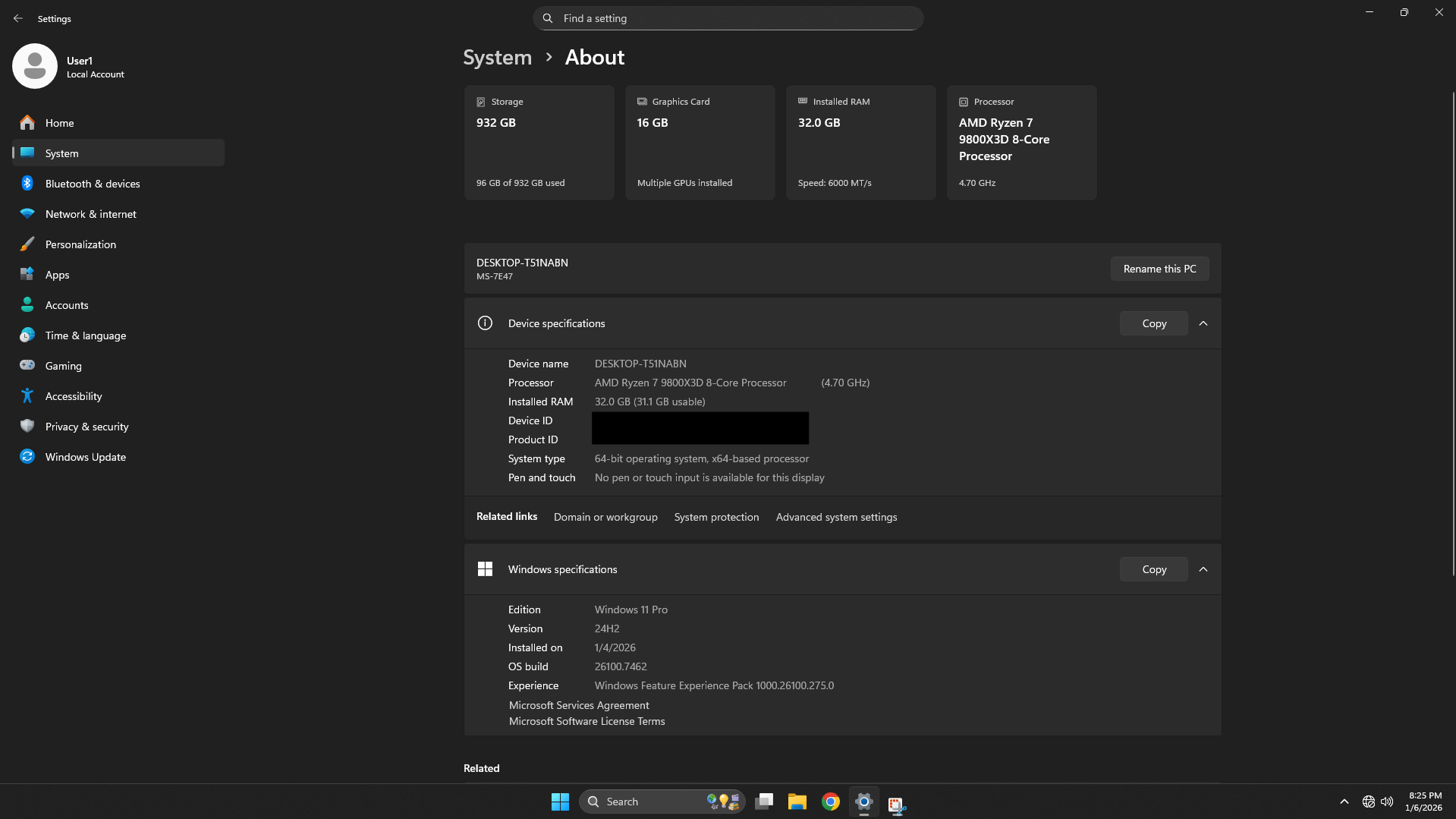Click Rename this PC button
The width and height of the screenshot is (1456, 819).
click(x=1159, y=269)
